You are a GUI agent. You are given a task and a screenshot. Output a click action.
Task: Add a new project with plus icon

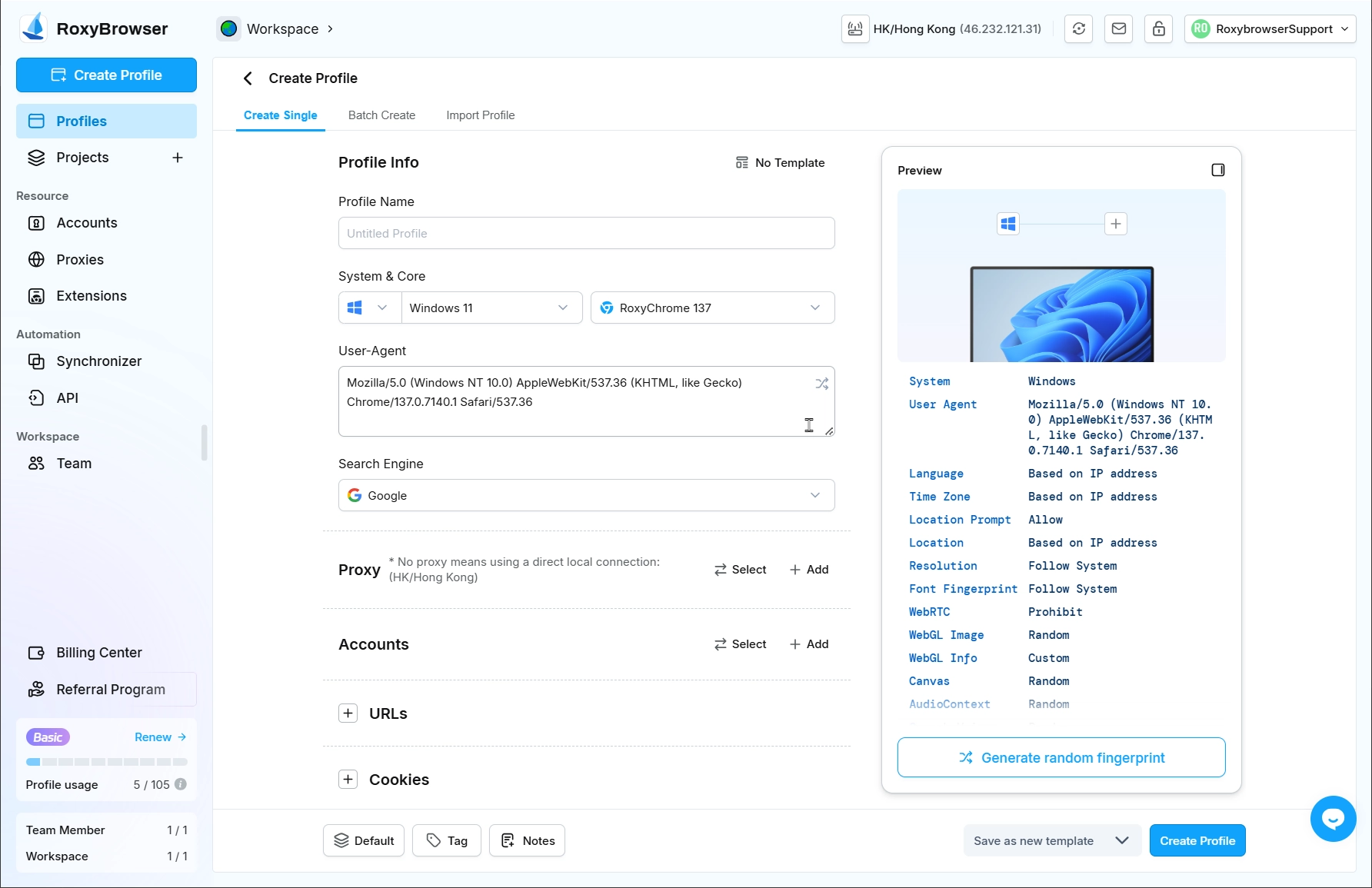tap(178, 158)
